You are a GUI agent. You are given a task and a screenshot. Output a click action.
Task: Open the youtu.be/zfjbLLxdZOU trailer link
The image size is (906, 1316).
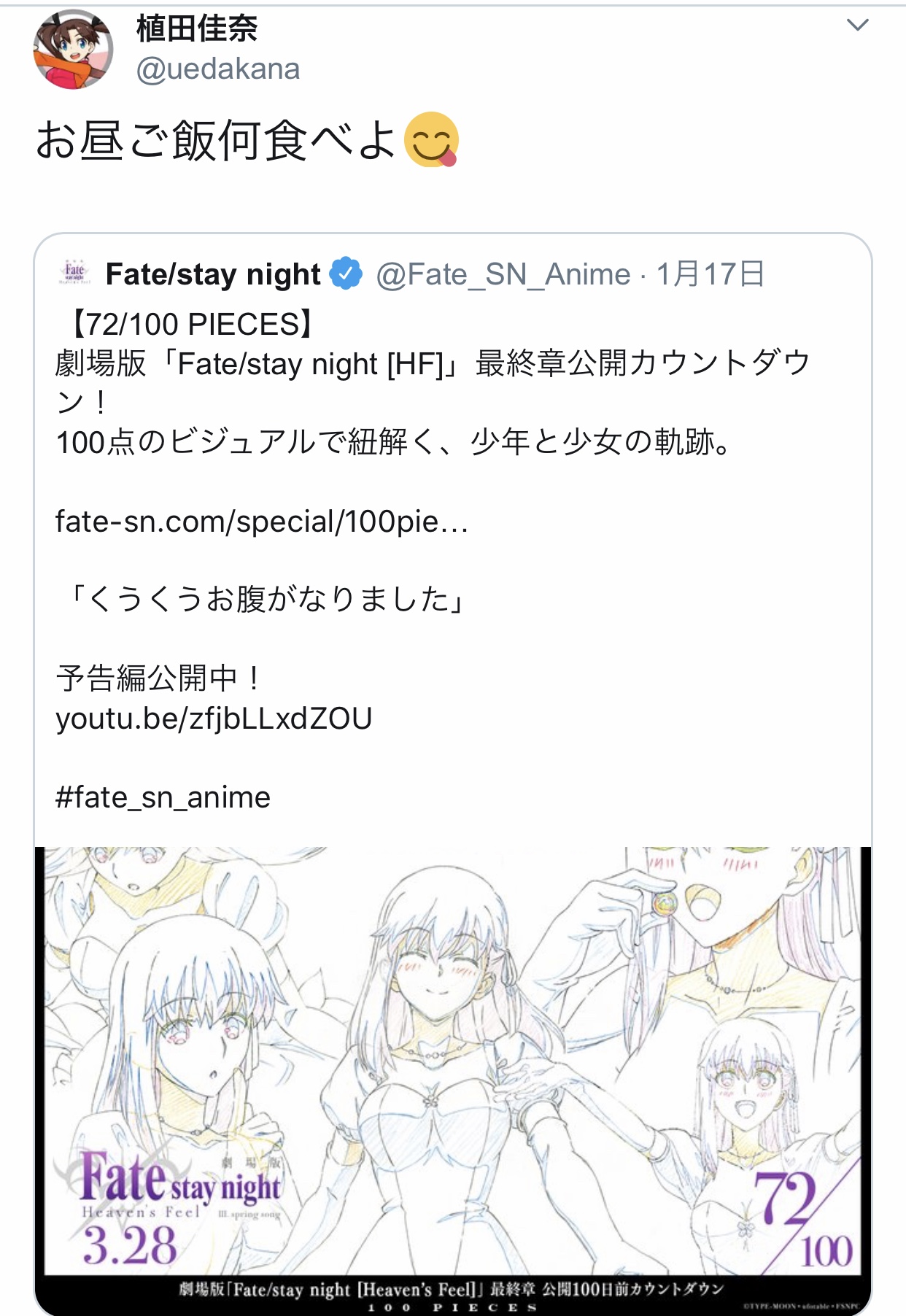(214, 719)
